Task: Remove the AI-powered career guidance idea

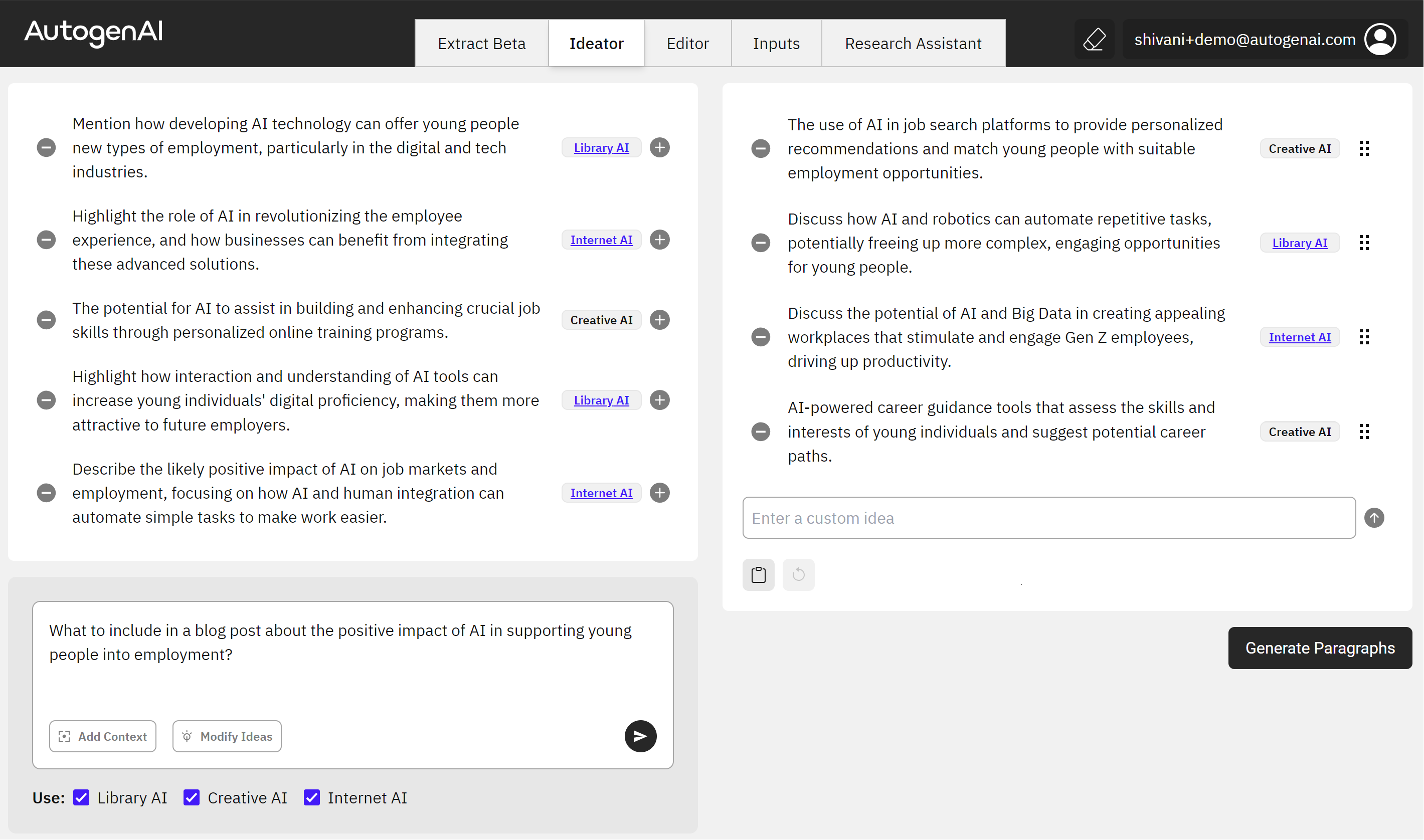Action: (761, 432)
